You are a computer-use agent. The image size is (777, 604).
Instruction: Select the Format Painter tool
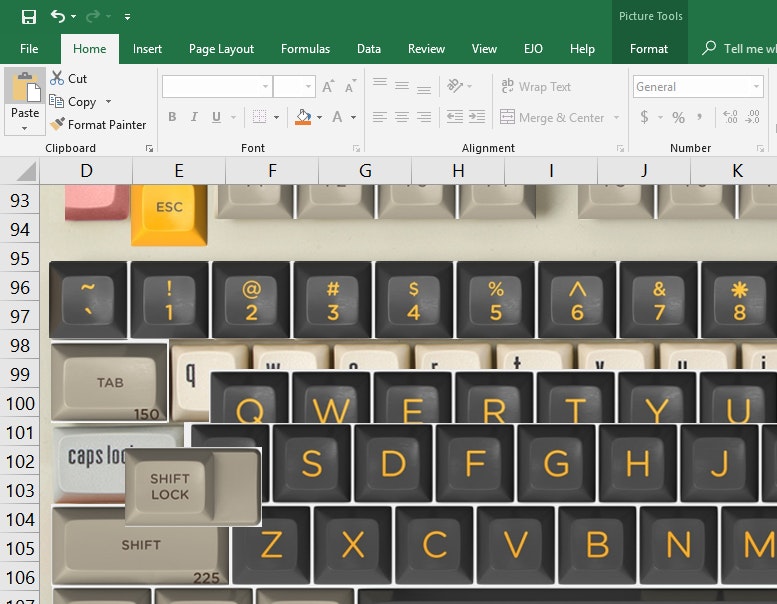(x=98, y=125)
